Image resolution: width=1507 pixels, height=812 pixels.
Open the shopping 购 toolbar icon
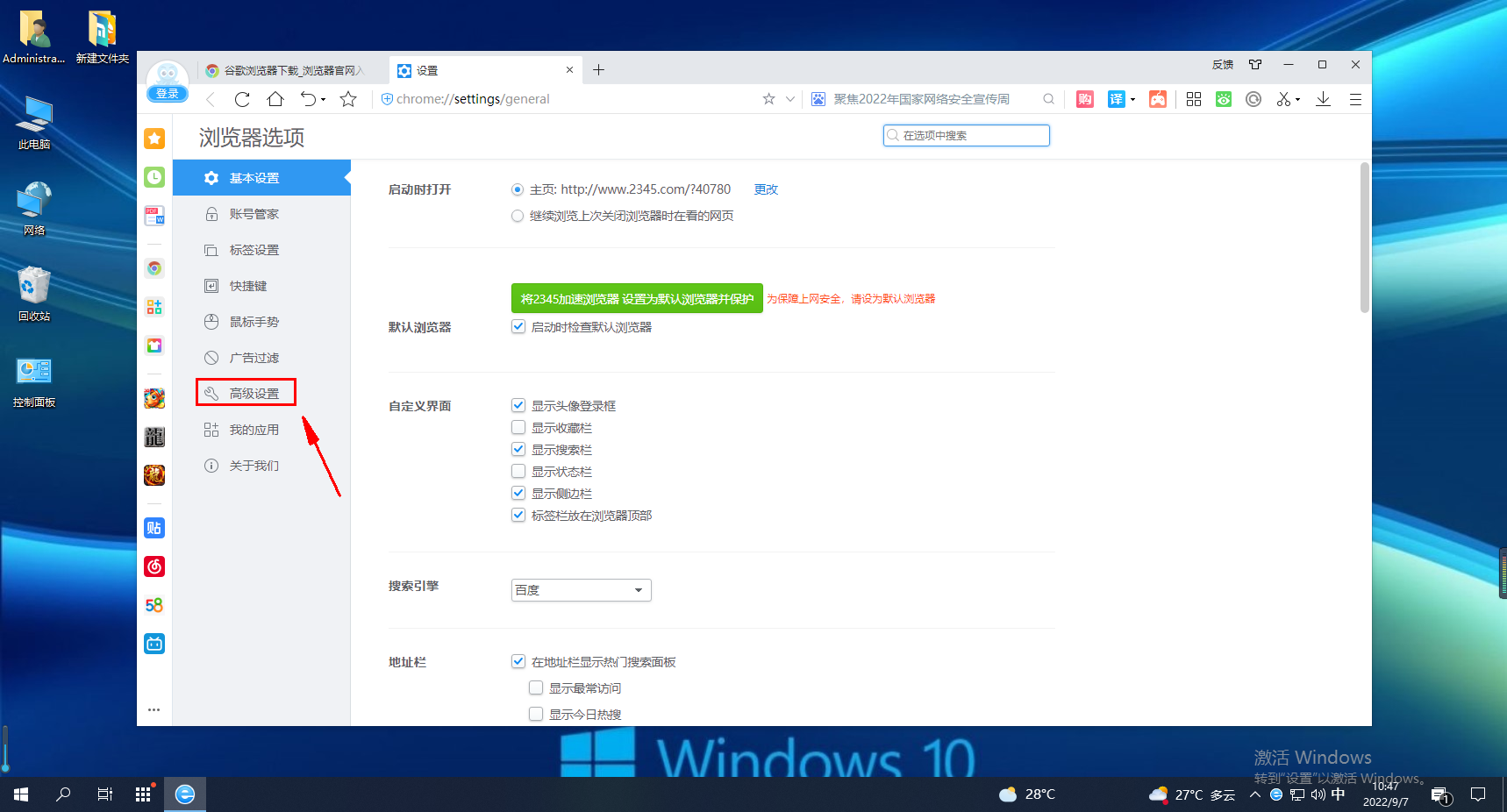[1085, 99]
